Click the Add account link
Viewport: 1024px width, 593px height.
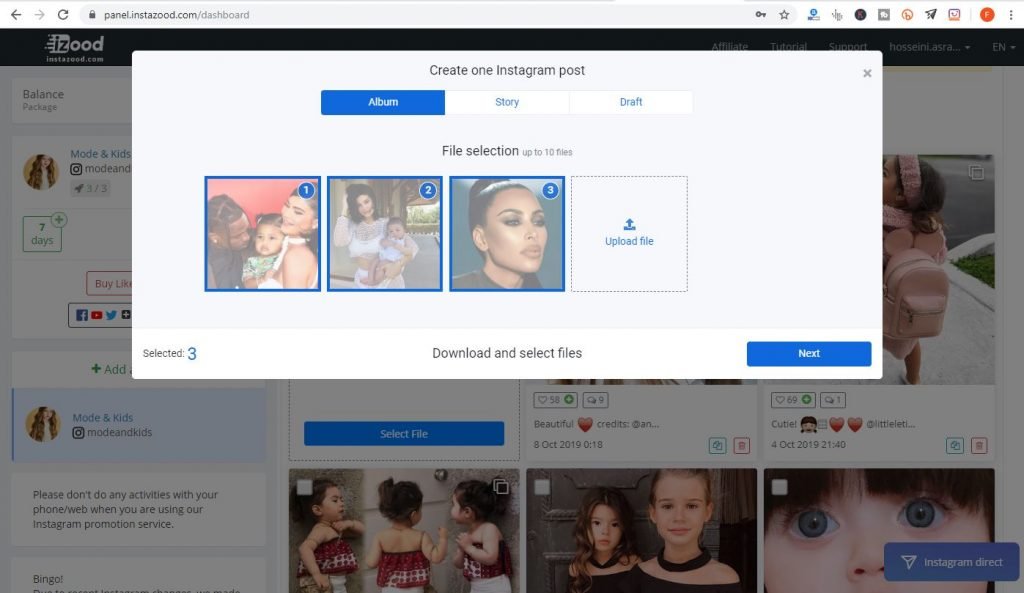click(x=112, y=369)
